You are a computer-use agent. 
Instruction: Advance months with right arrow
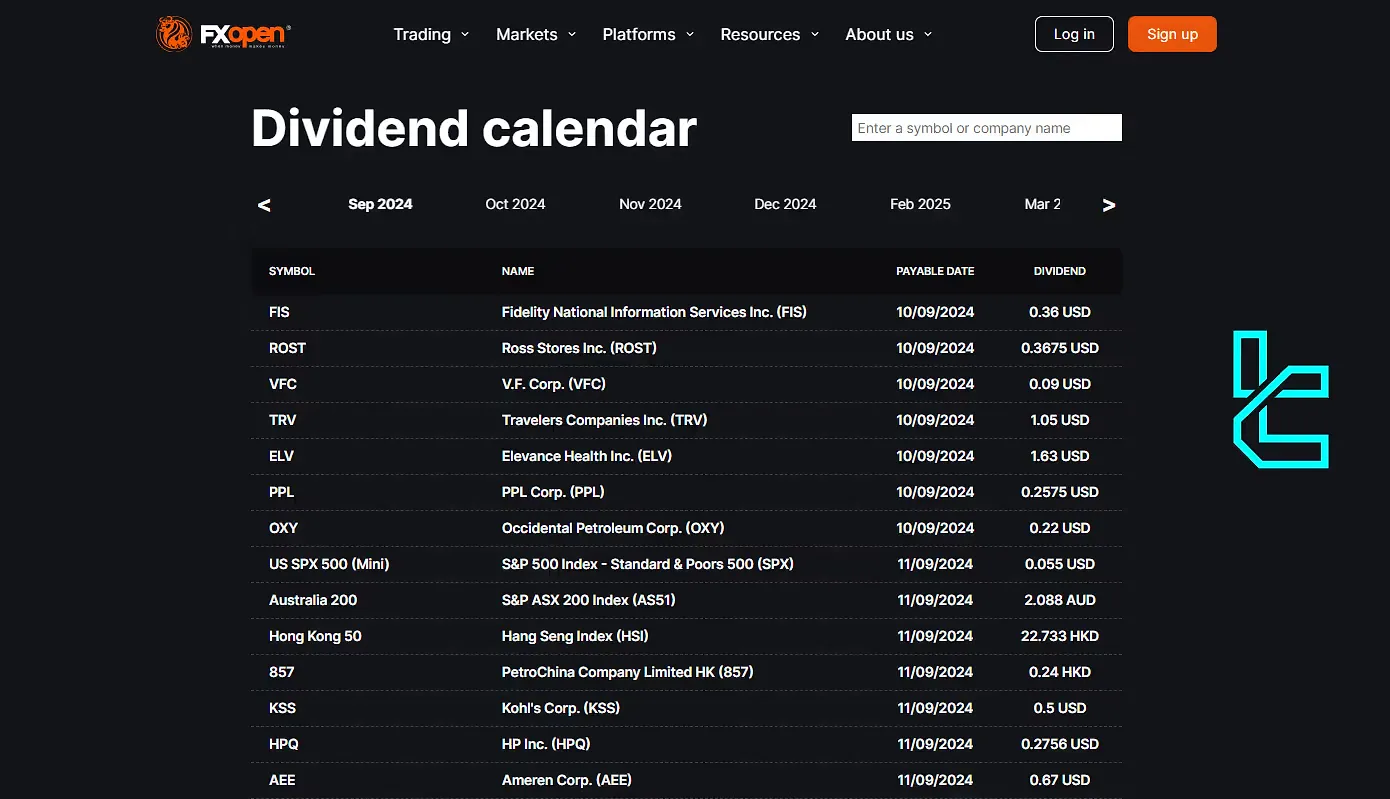(x=1108, y=205)
